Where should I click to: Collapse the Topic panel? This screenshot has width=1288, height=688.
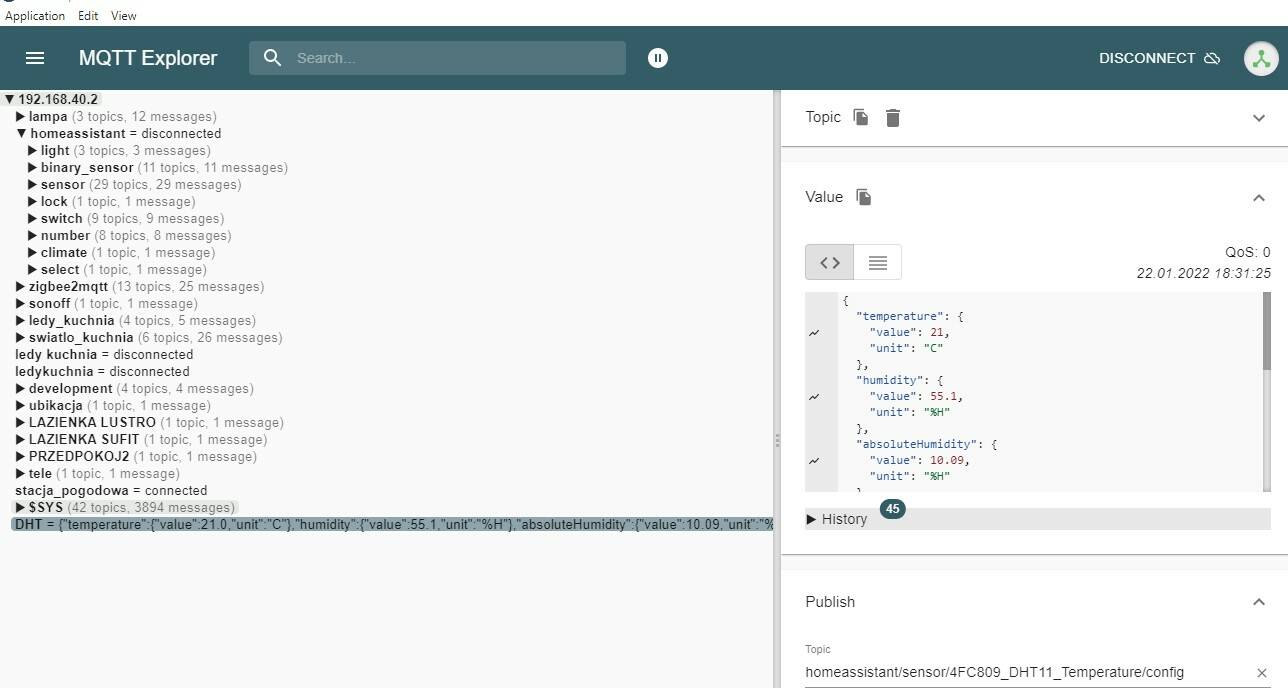click(1259, 118)
